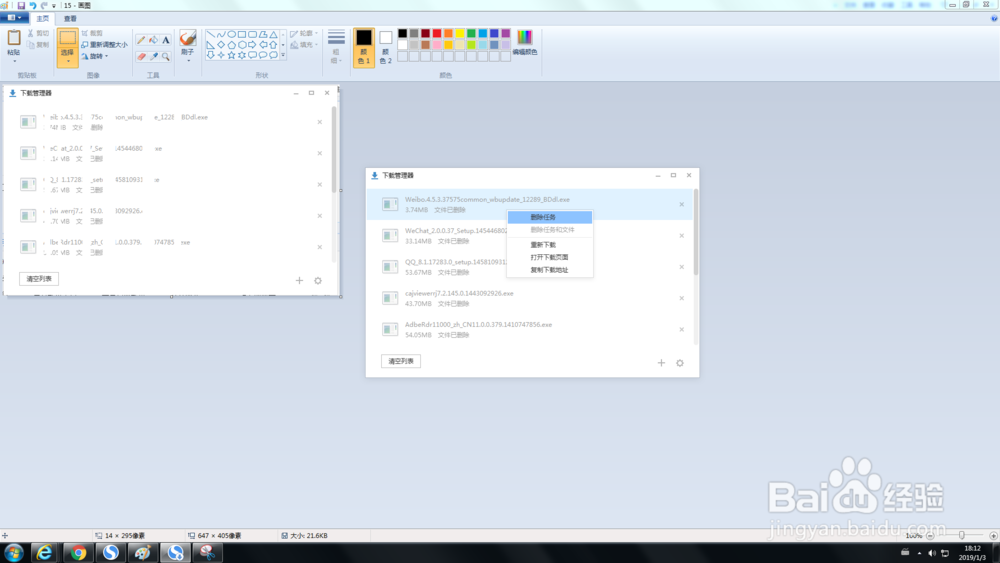Select the Magnifier tool
1000x563 pixels.
tap(166, 56)
